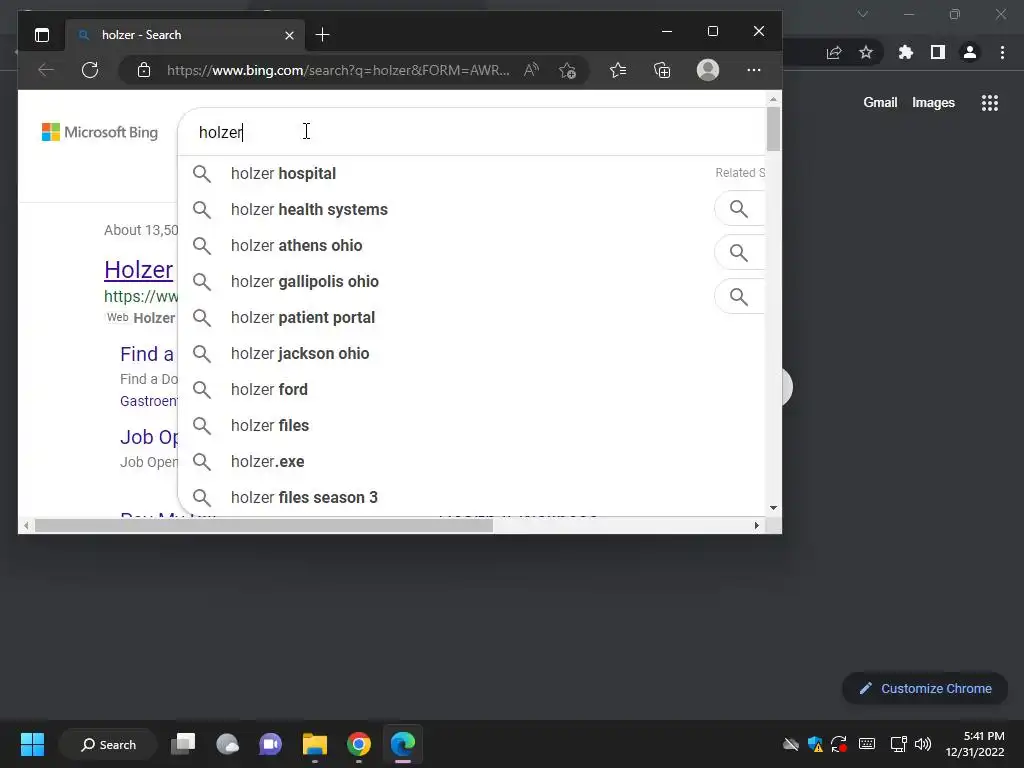1024x768 pixels.
Task: Click Chrome share page icon
Action: tap(834, 52)
